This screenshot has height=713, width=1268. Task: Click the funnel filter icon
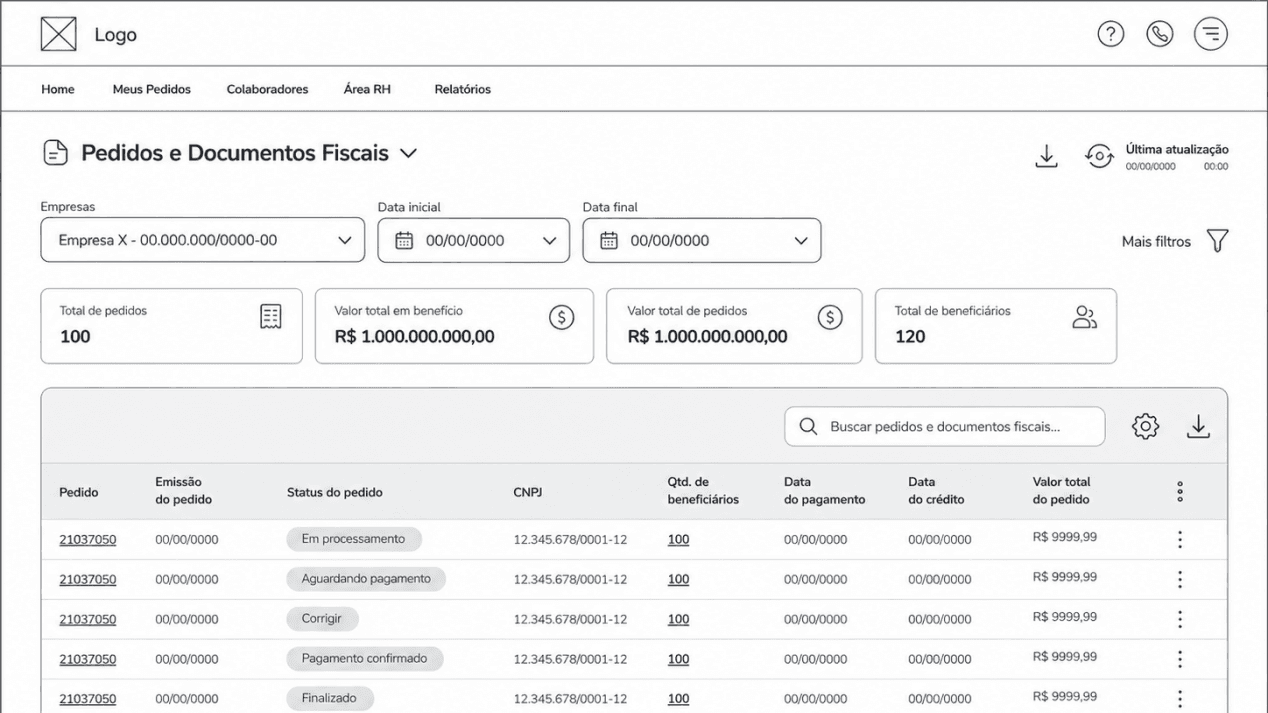[x=1217, y=241]
